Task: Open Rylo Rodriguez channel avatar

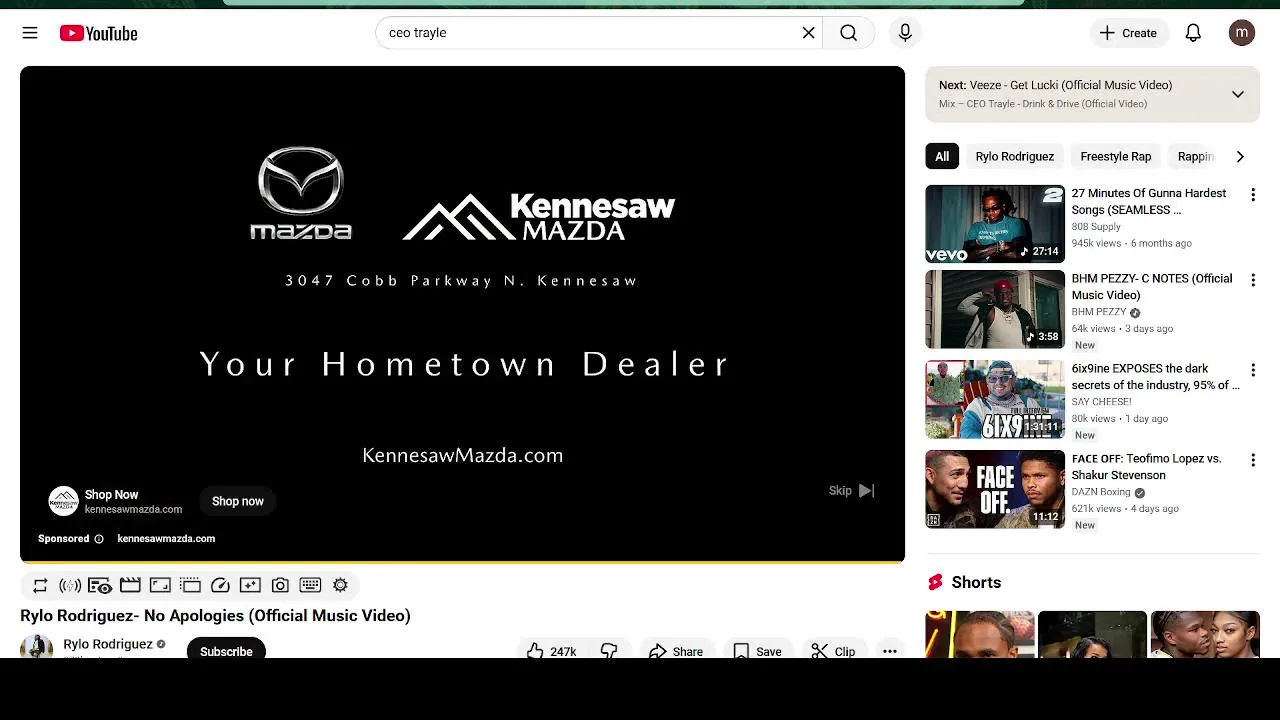Action: pos(37,647)
